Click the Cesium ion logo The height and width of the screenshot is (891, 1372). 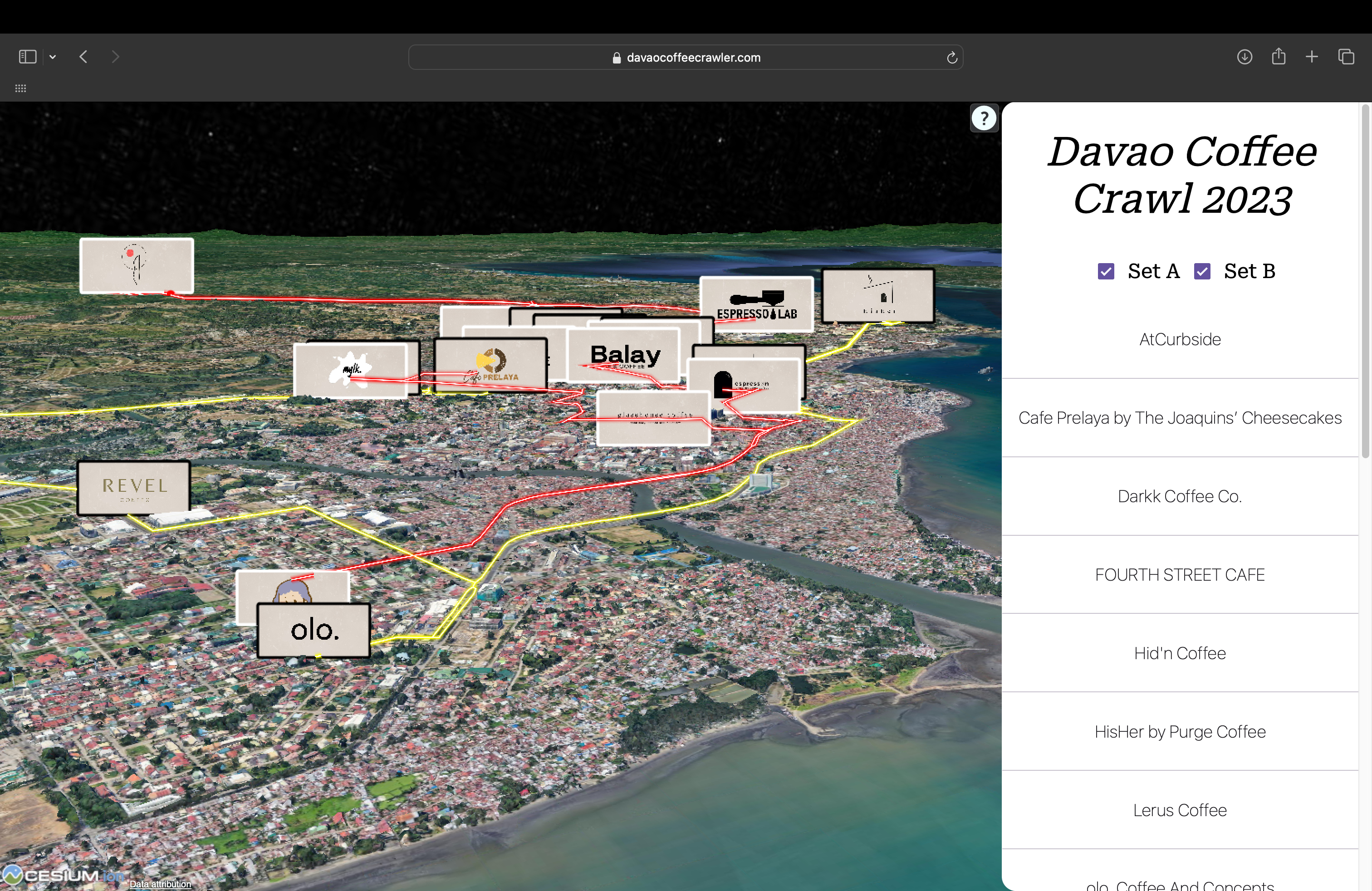click(x=60, y=875)
